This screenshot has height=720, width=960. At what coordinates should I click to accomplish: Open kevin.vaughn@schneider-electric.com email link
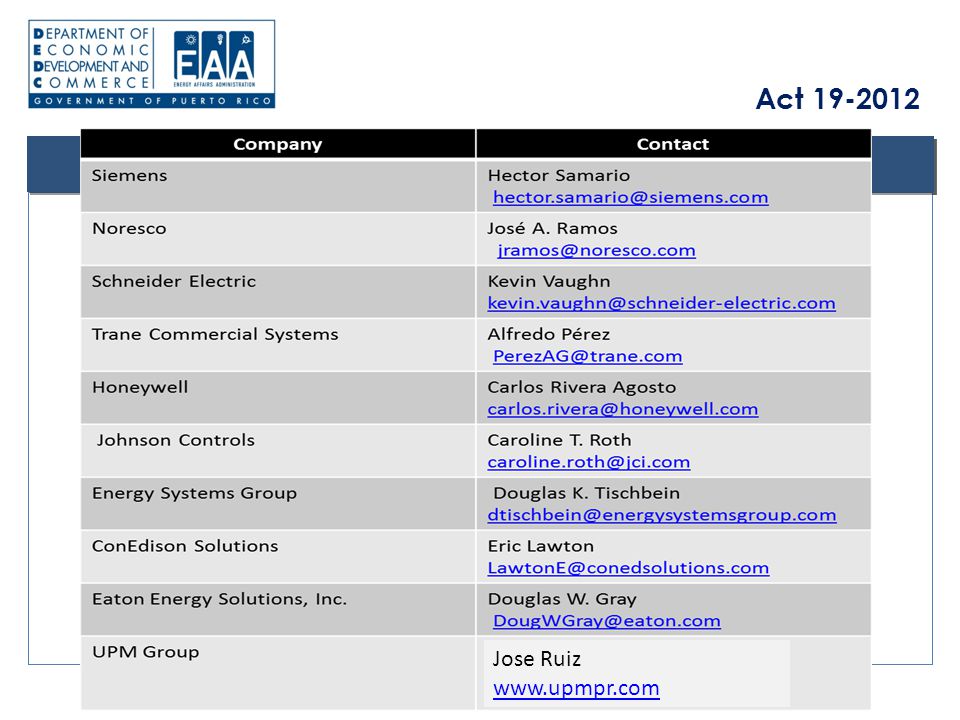661,303
